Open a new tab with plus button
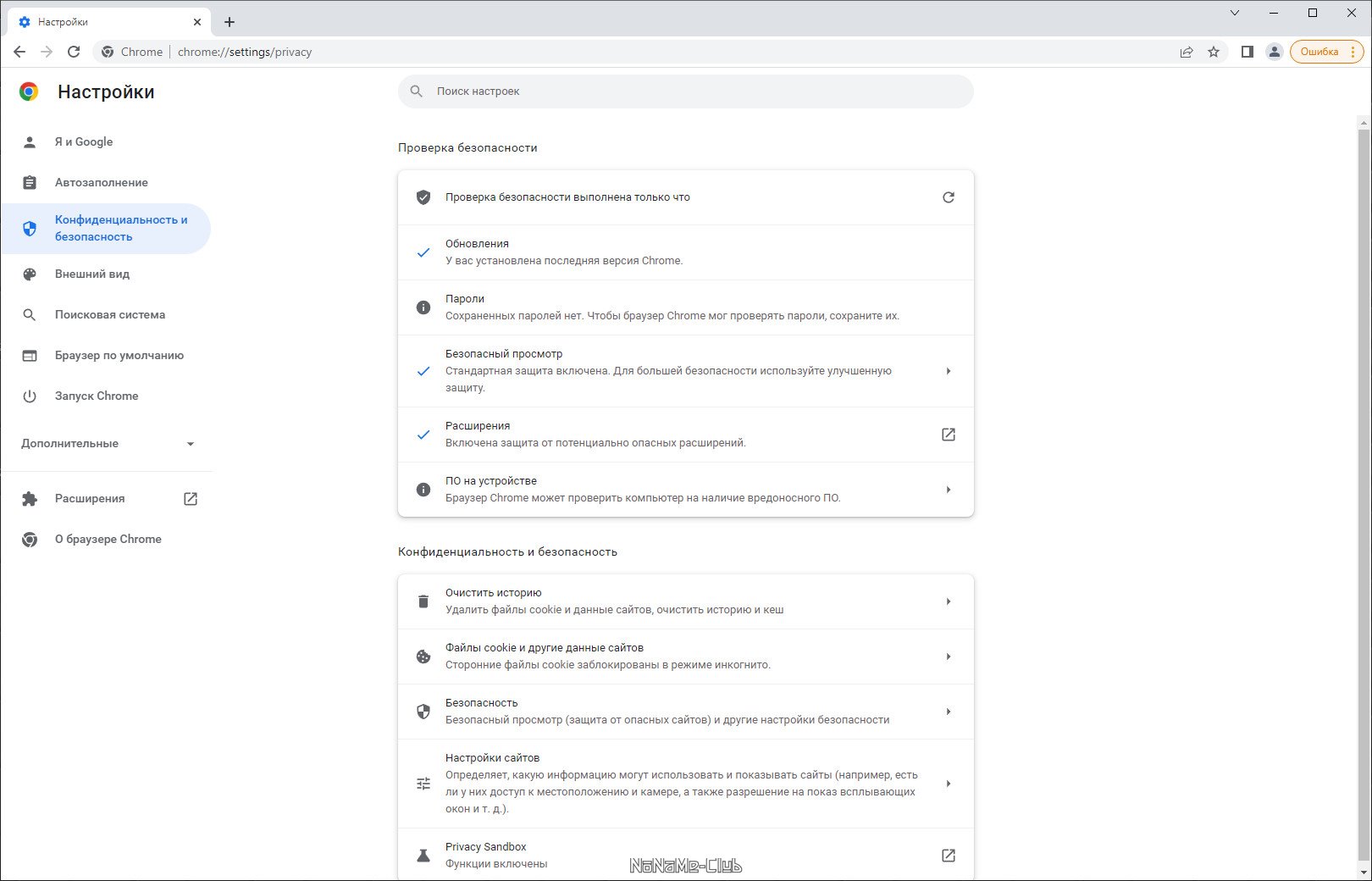This screenshot has height=881, width=1372. pyautogui.click(x=230, y=22)
